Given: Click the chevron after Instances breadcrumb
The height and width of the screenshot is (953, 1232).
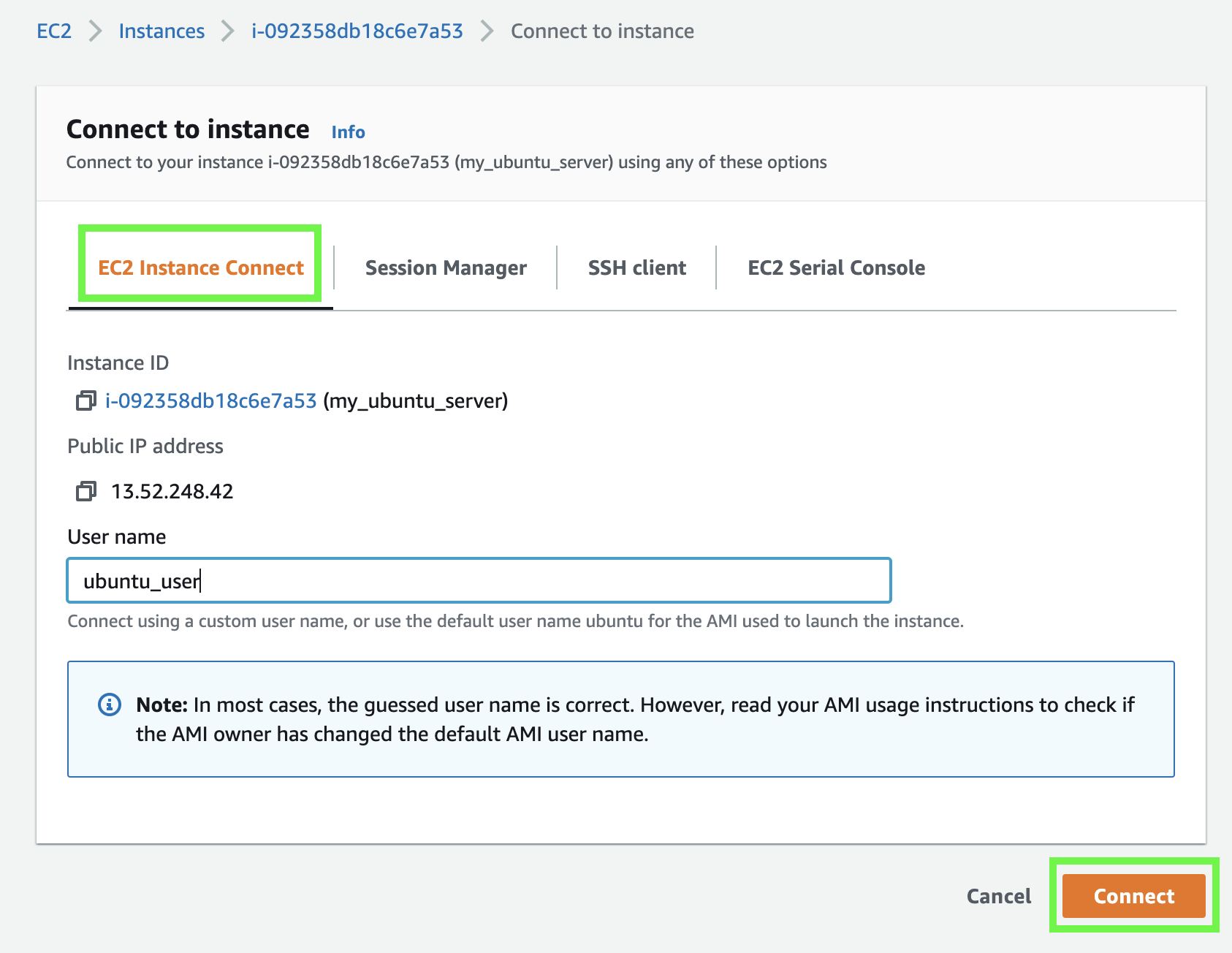Looking at the screenshot, I should tap(227, 31).
